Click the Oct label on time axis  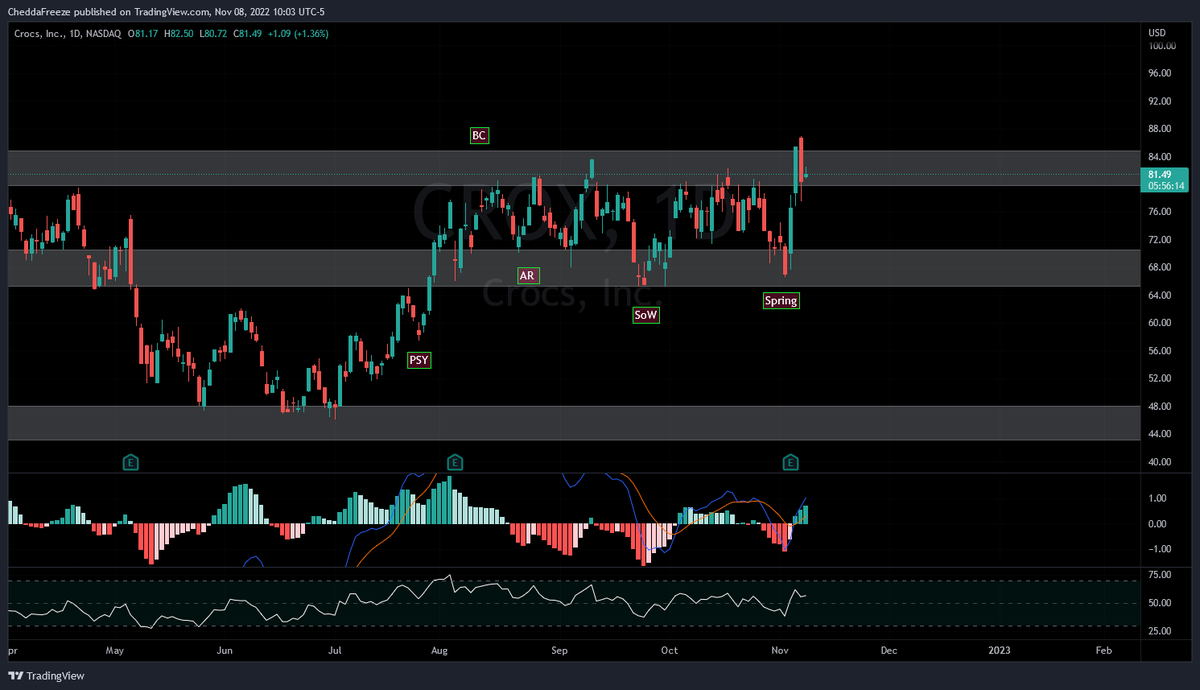tap(669, 650)
